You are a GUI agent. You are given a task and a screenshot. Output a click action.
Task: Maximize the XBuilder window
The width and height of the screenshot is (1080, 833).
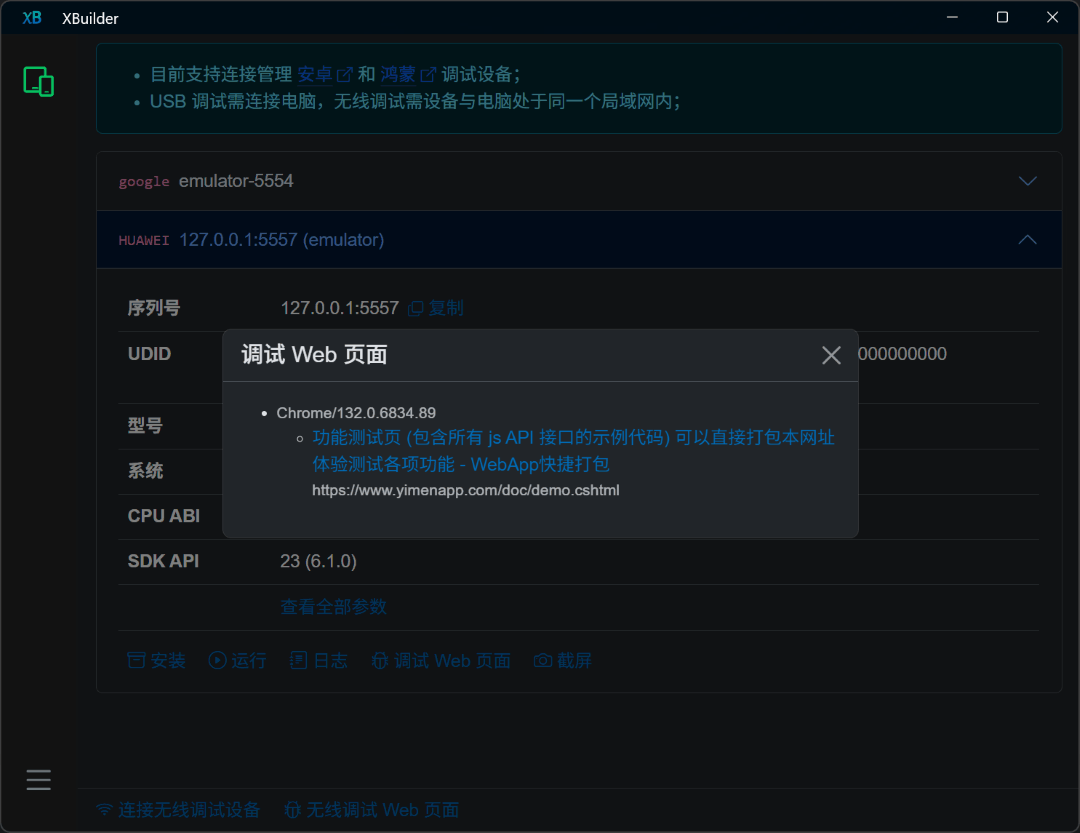(x=1002, y=17)
